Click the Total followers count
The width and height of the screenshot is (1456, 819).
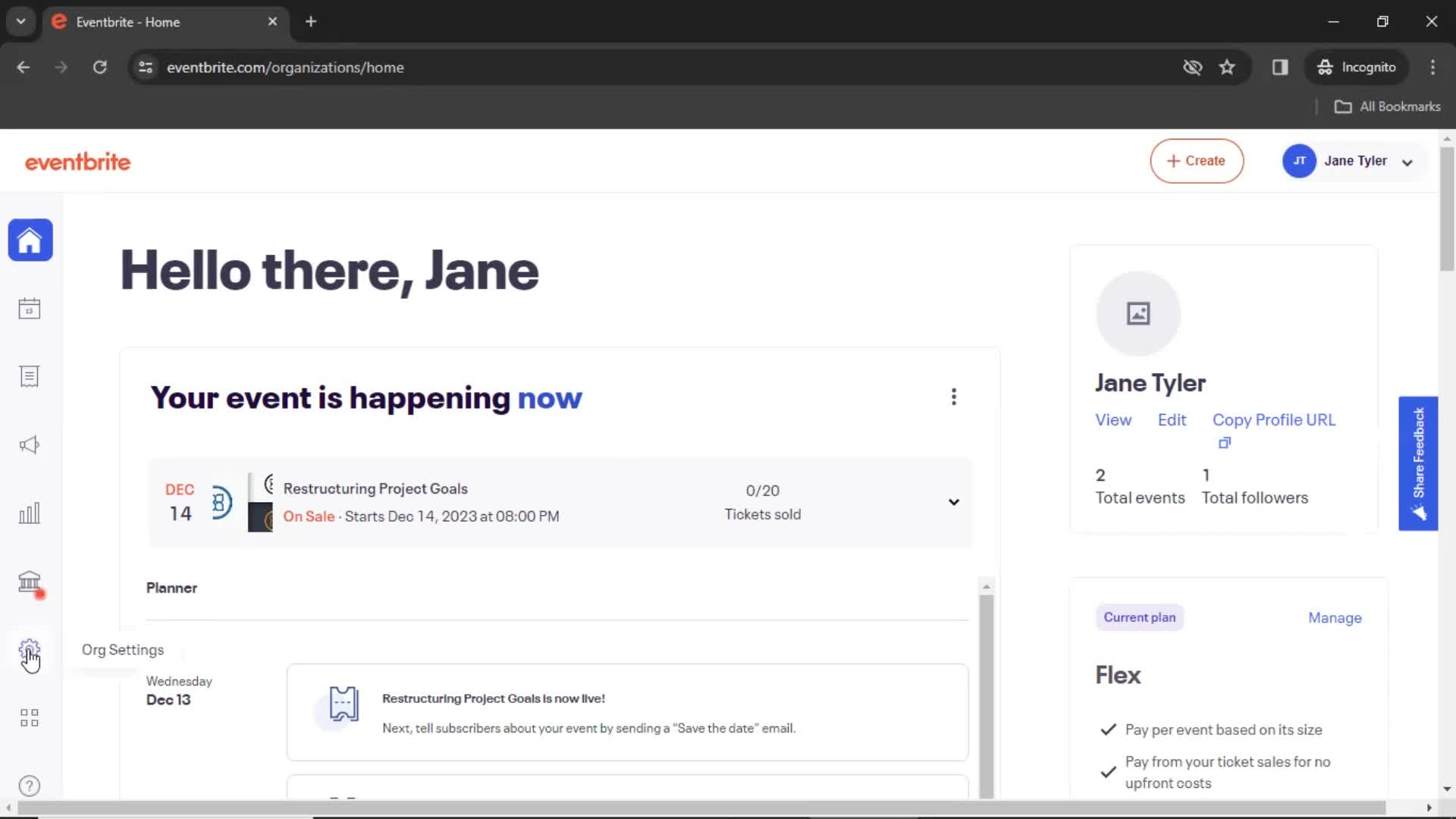pyautogui.click(x=1254, y=487)
